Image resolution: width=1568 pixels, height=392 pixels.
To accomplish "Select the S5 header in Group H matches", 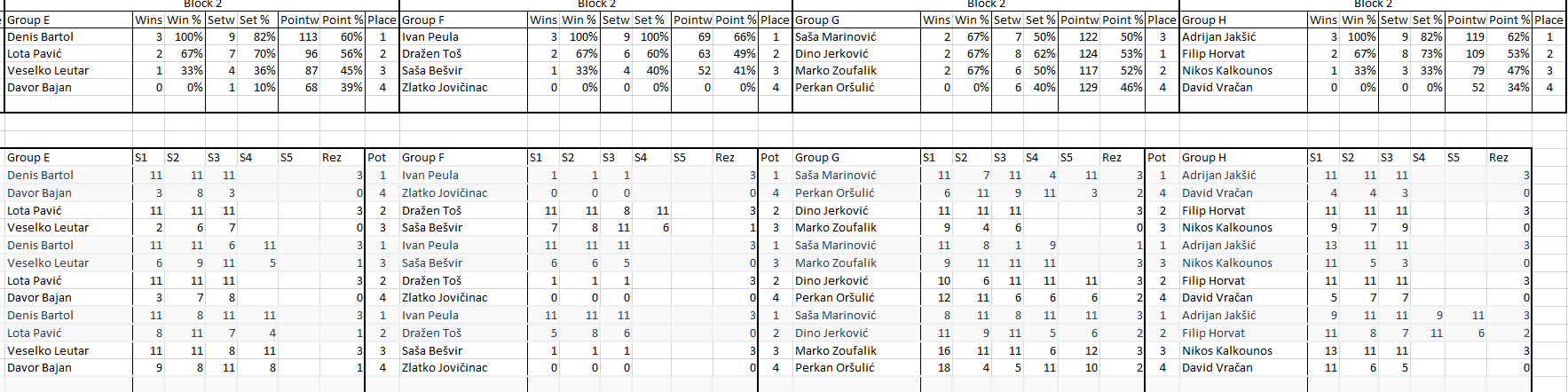I will tap(1453, 158).
